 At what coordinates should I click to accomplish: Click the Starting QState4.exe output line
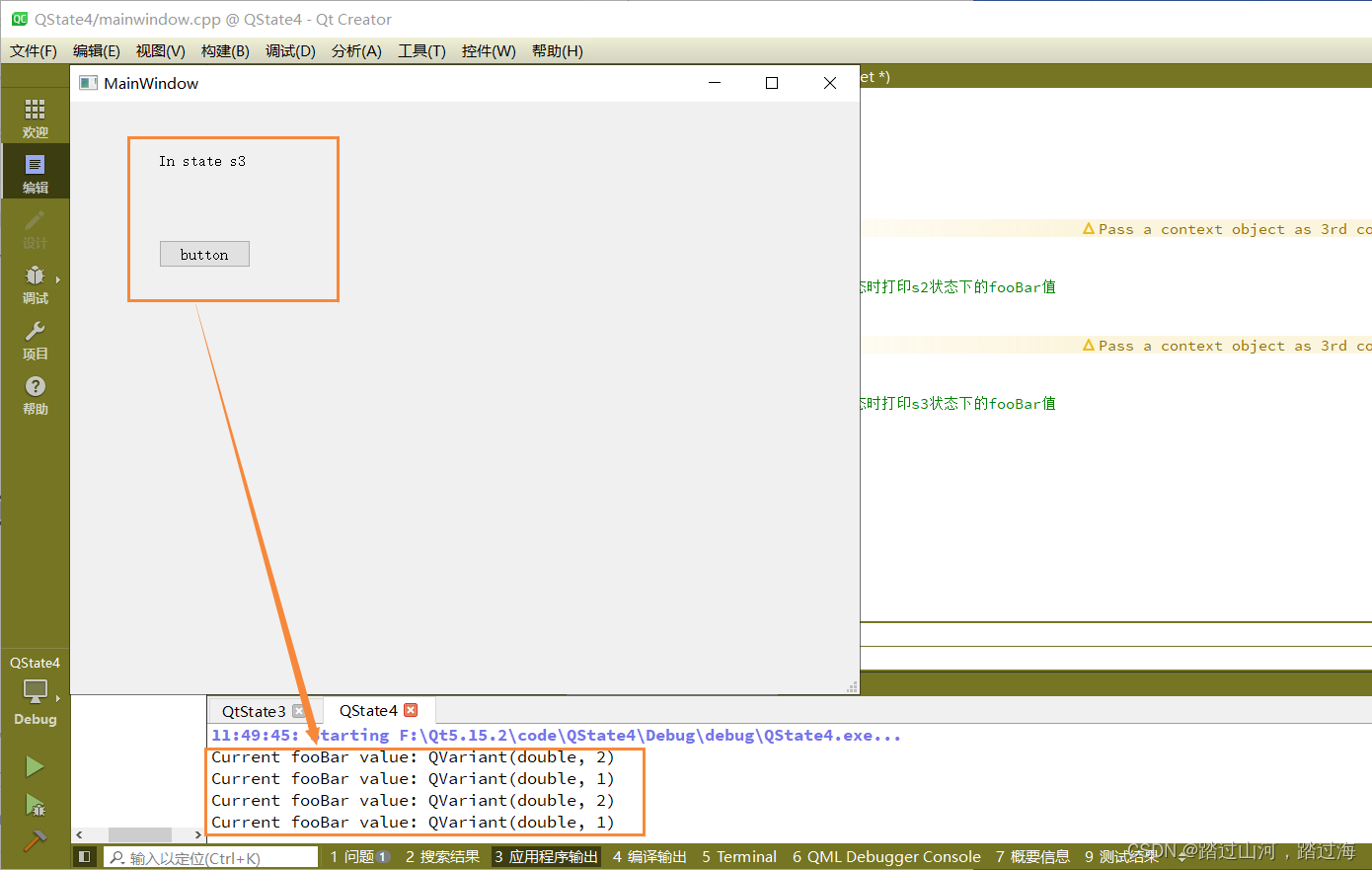tap(556, 735)
